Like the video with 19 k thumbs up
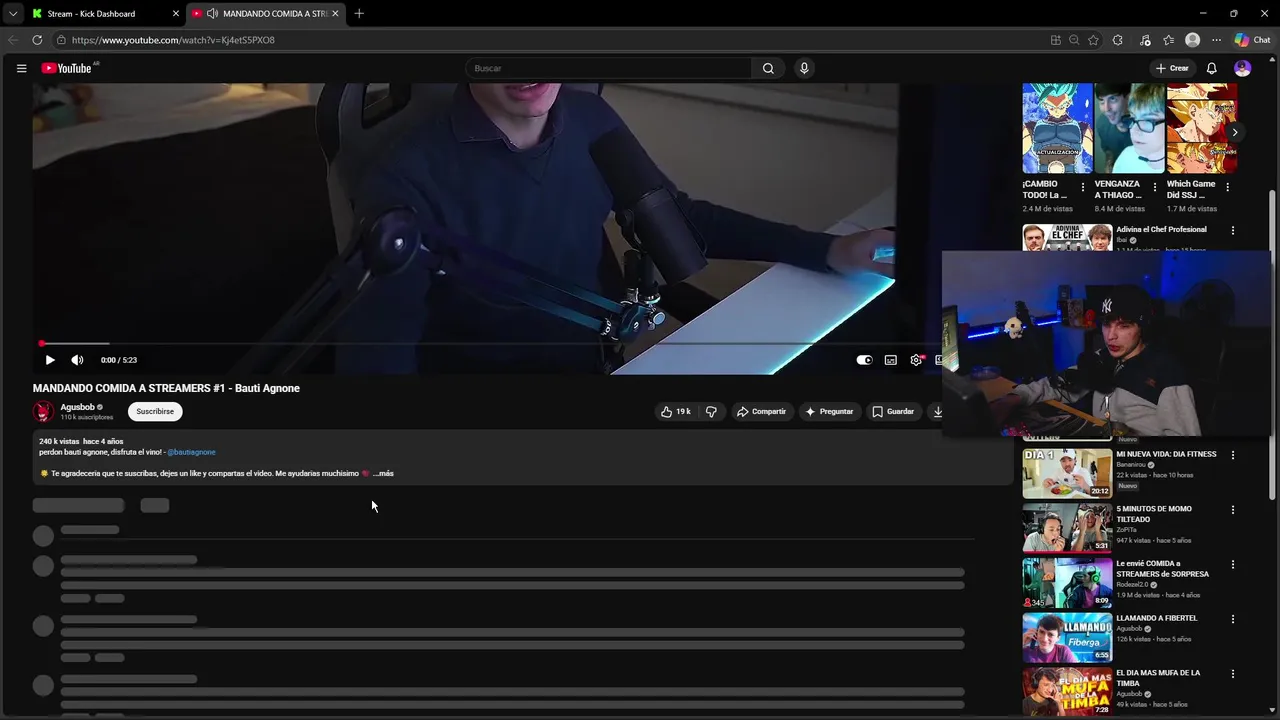Screen dimensions: 1280x720 (676, 411)
